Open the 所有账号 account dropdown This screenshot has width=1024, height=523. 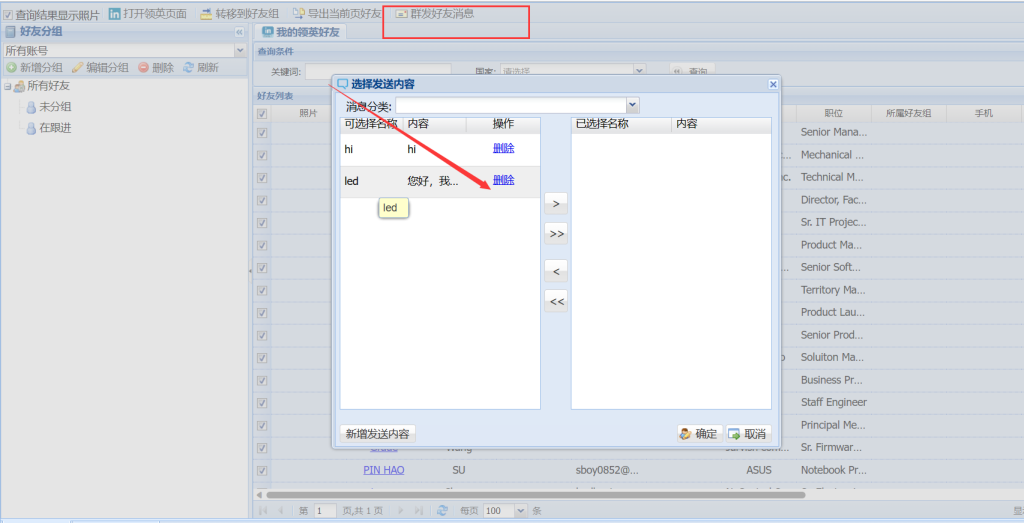(240, 50)
